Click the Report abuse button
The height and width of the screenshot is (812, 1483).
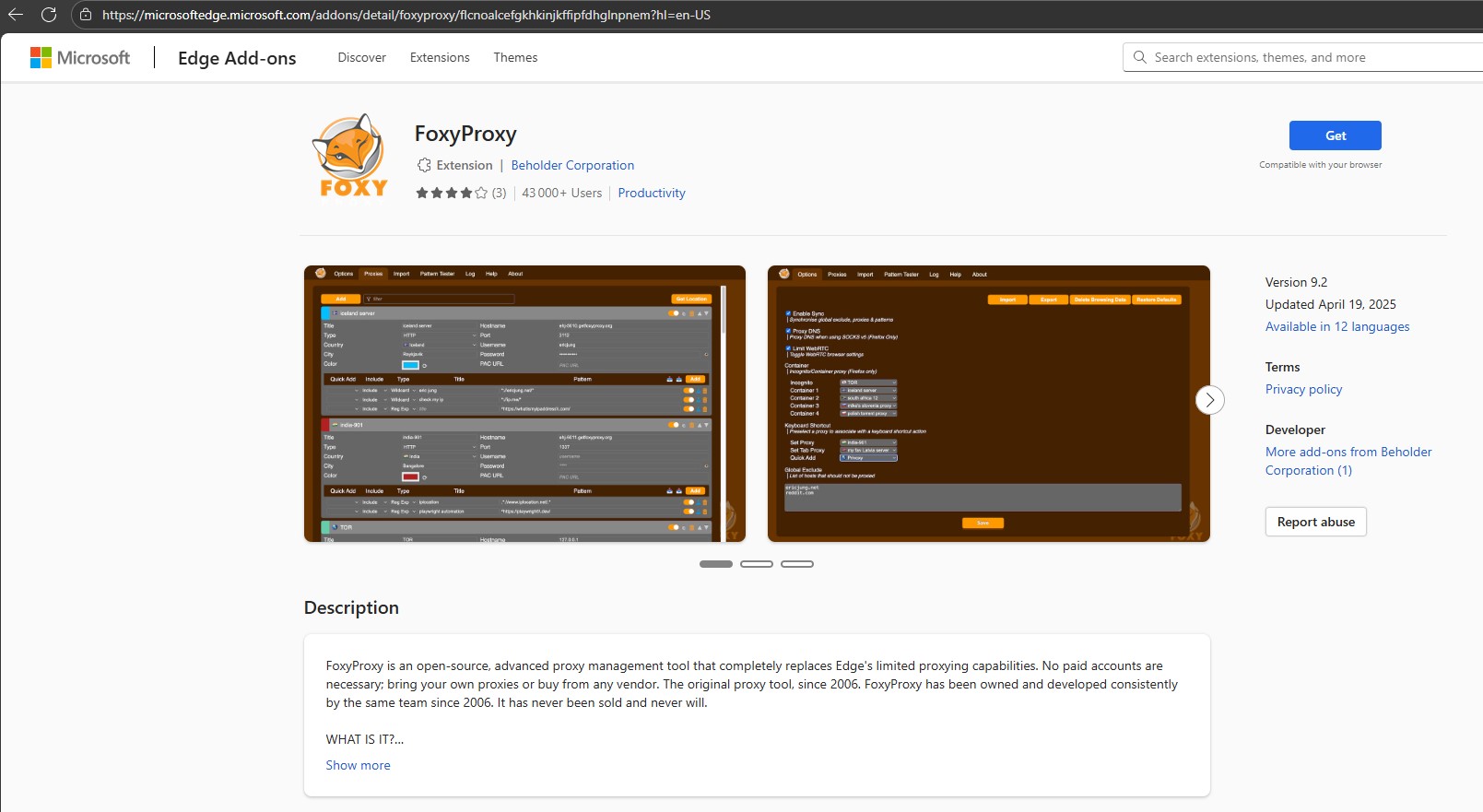point(1316,522)
